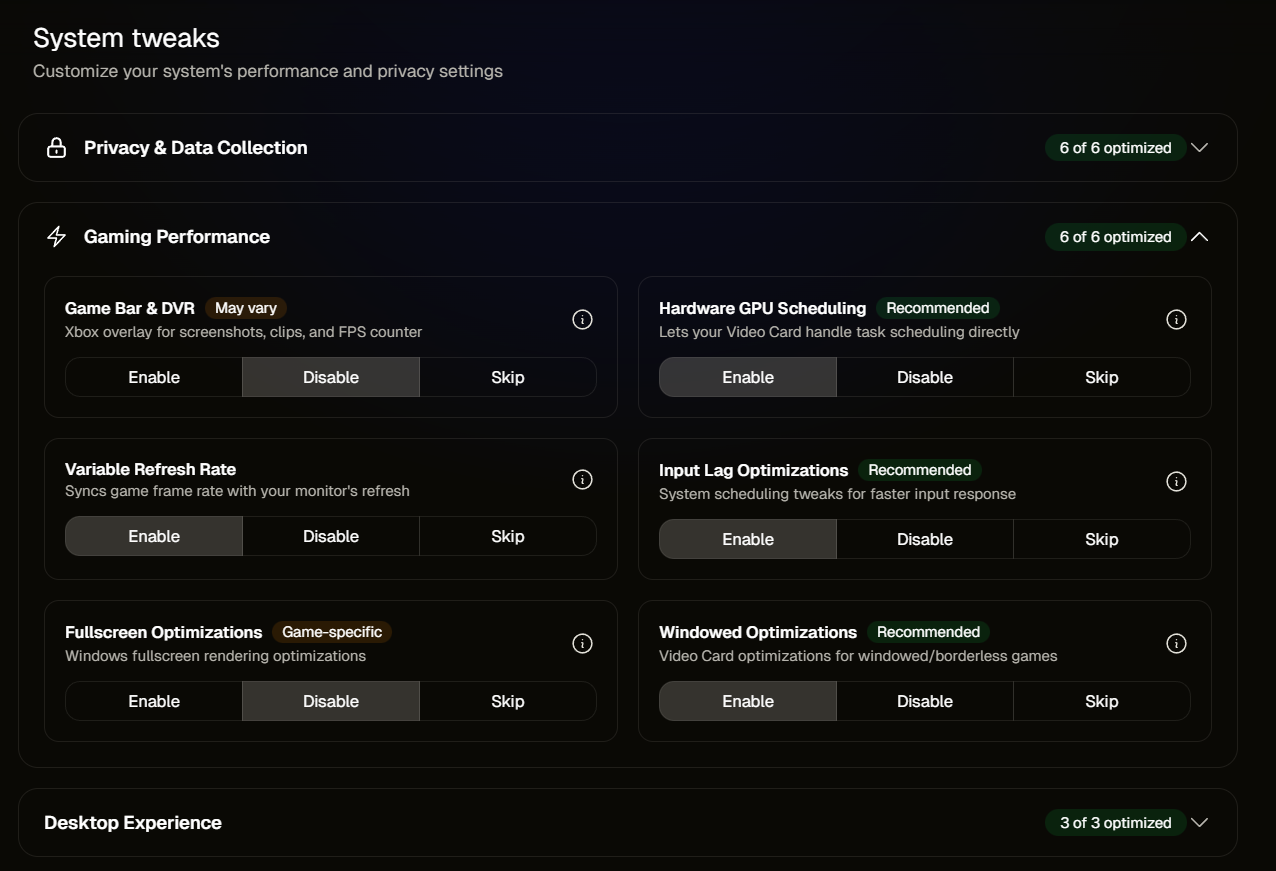Enable Fullscreen Optimizations
Screen dimensions: 1276x871
(153, 701)
